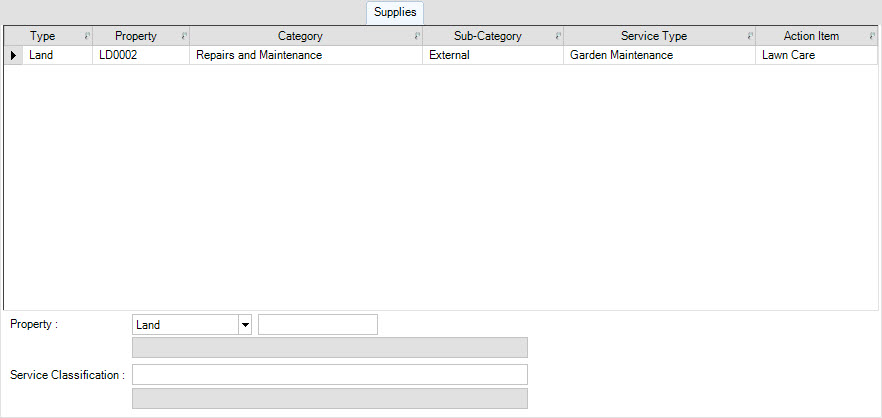Select the row indicator arrow for LD0002
The height and width of the screenshot is (418, 882).
pos(13,56)
